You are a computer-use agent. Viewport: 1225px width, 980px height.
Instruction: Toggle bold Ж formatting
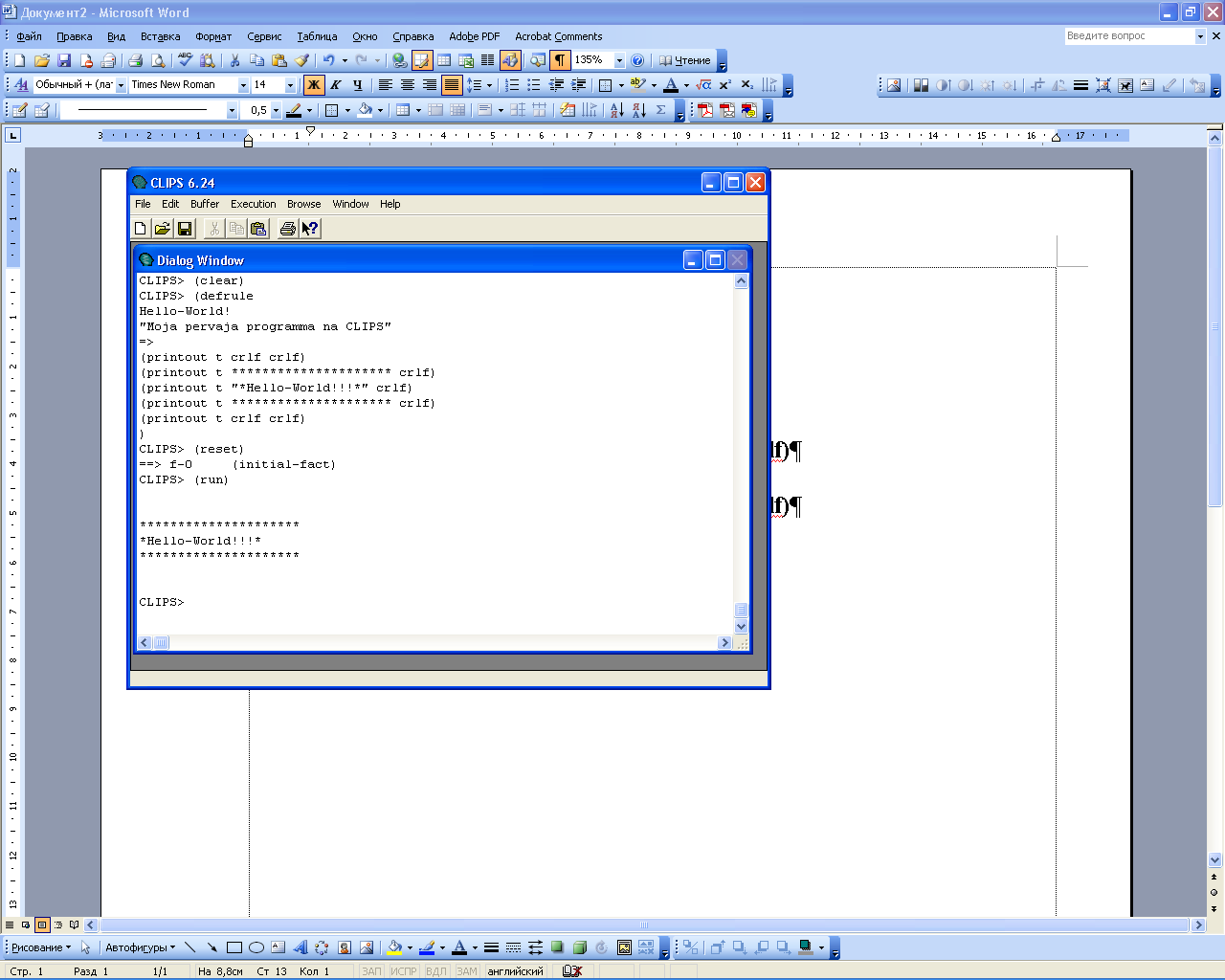click(x=313, y=85)
